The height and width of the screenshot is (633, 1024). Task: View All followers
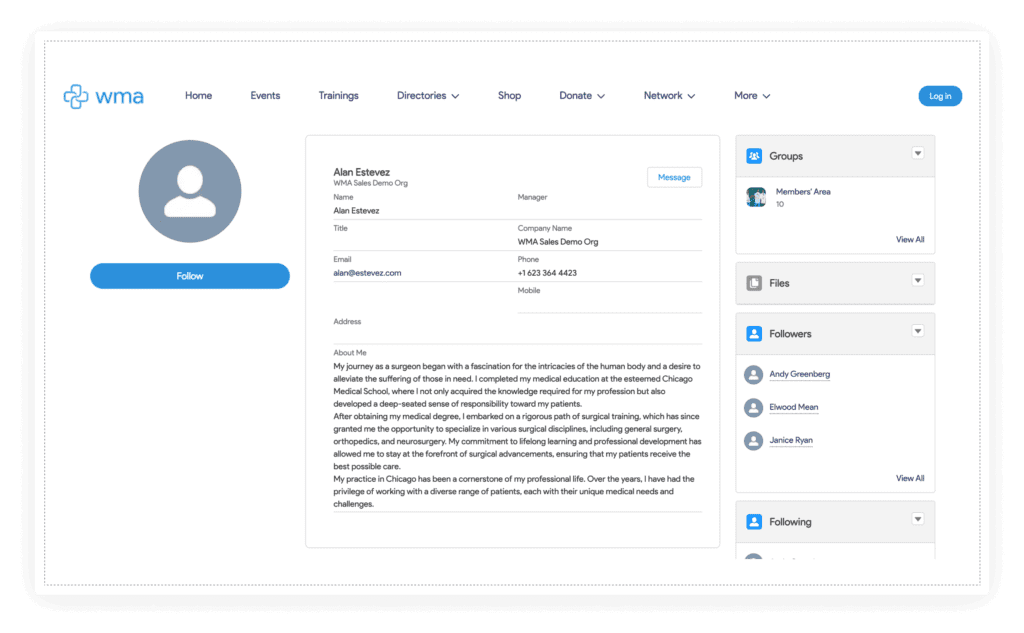[909, 478]
